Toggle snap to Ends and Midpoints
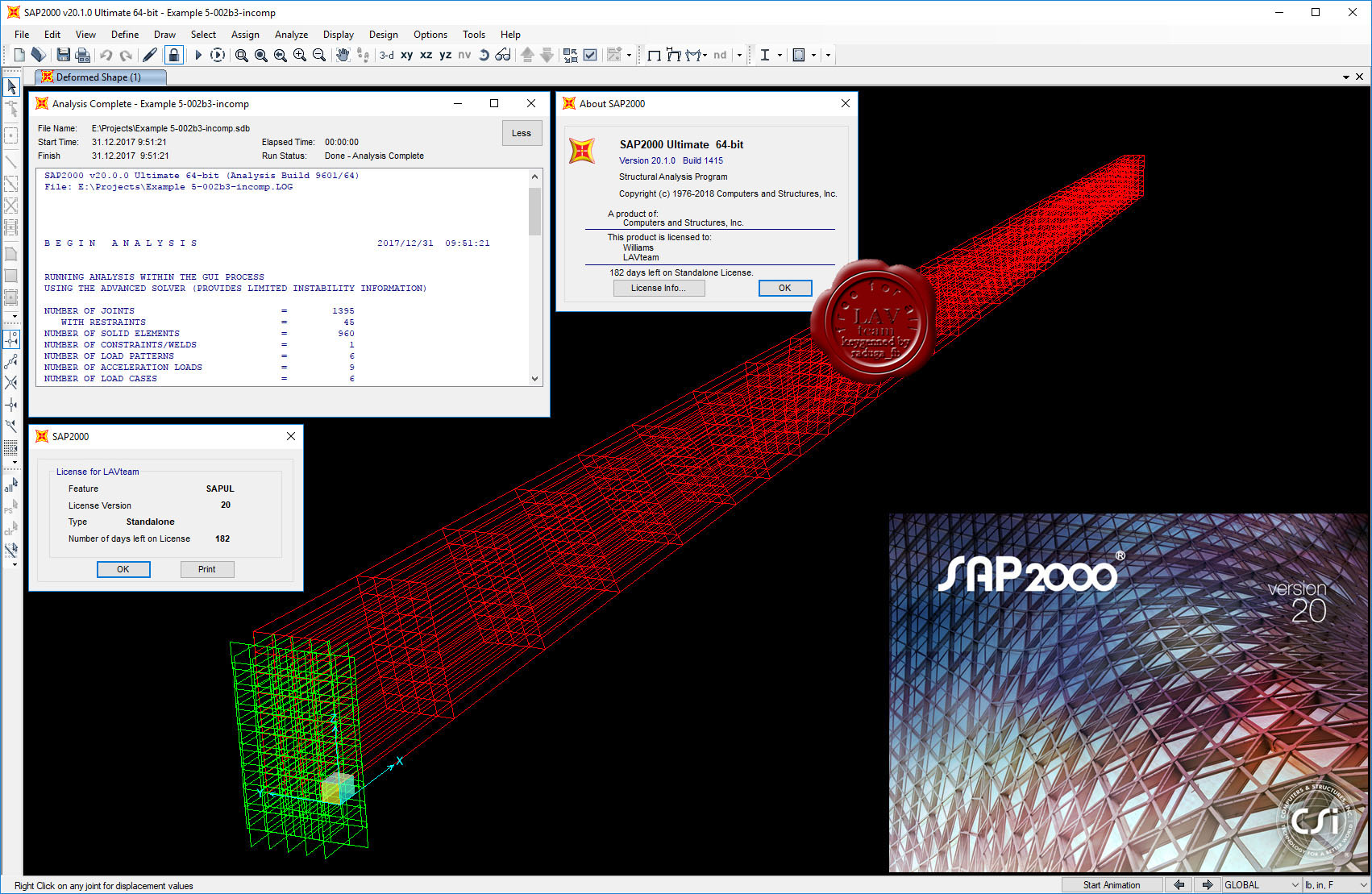The width and height of the screenshot is (1372, 894). [x=11, y=361]
